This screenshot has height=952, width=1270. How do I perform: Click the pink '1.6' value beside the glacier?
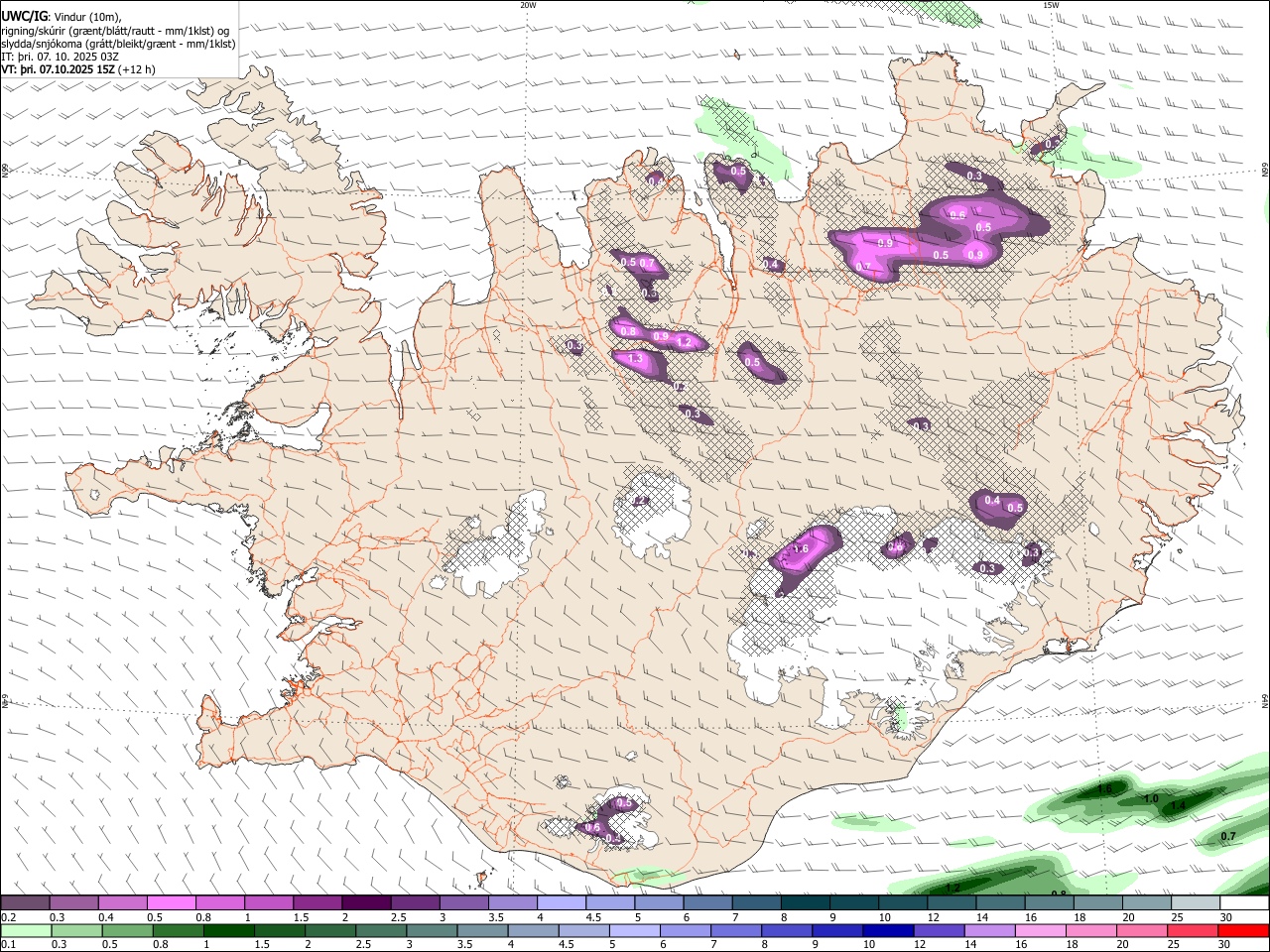tap(801, 548)
